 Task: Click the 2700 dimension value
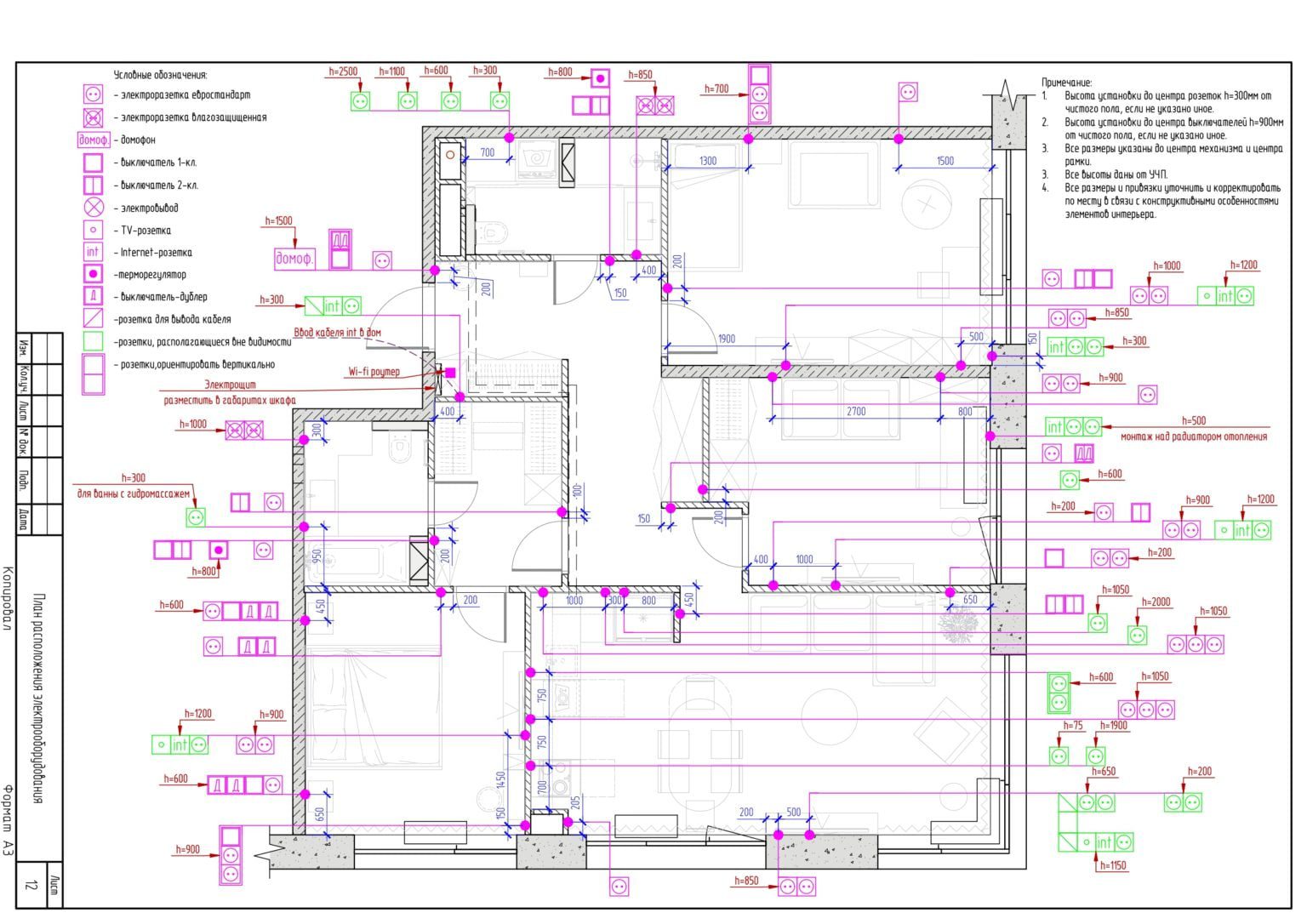[x=856, y=411]
